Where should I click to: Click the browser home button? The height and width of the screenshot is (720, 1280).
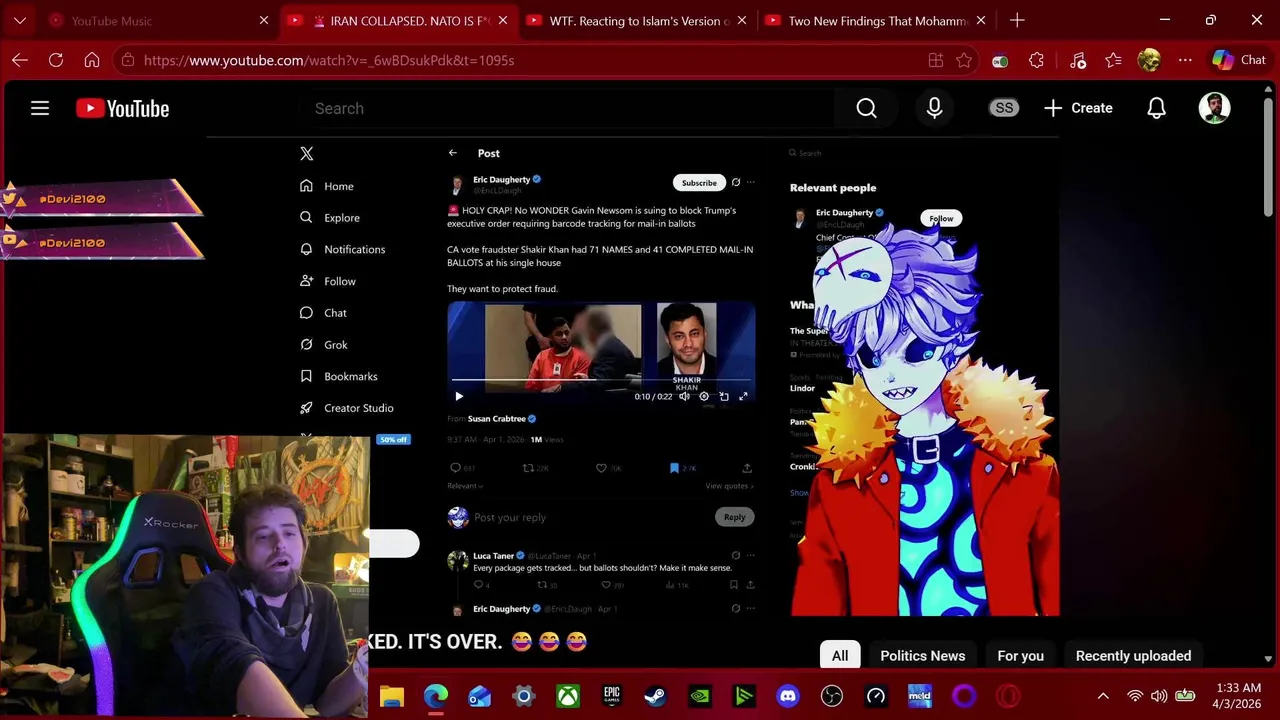(x=92, y=60)
